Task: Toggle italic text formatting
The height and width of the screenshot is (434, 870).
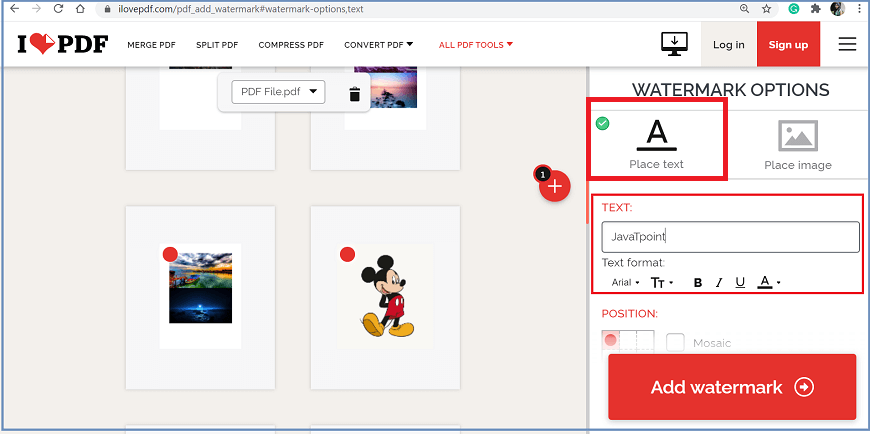Action: (719, 282)
